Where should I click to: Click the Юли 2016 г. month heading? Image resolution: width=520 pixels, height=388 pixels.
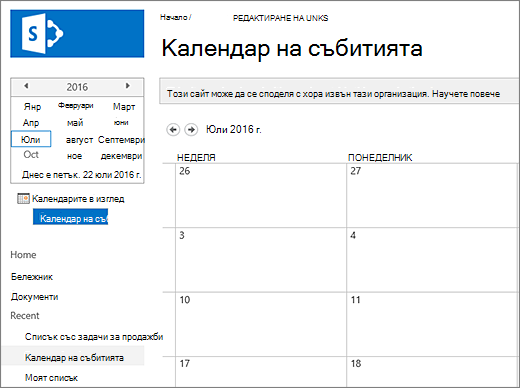point(234,129)
